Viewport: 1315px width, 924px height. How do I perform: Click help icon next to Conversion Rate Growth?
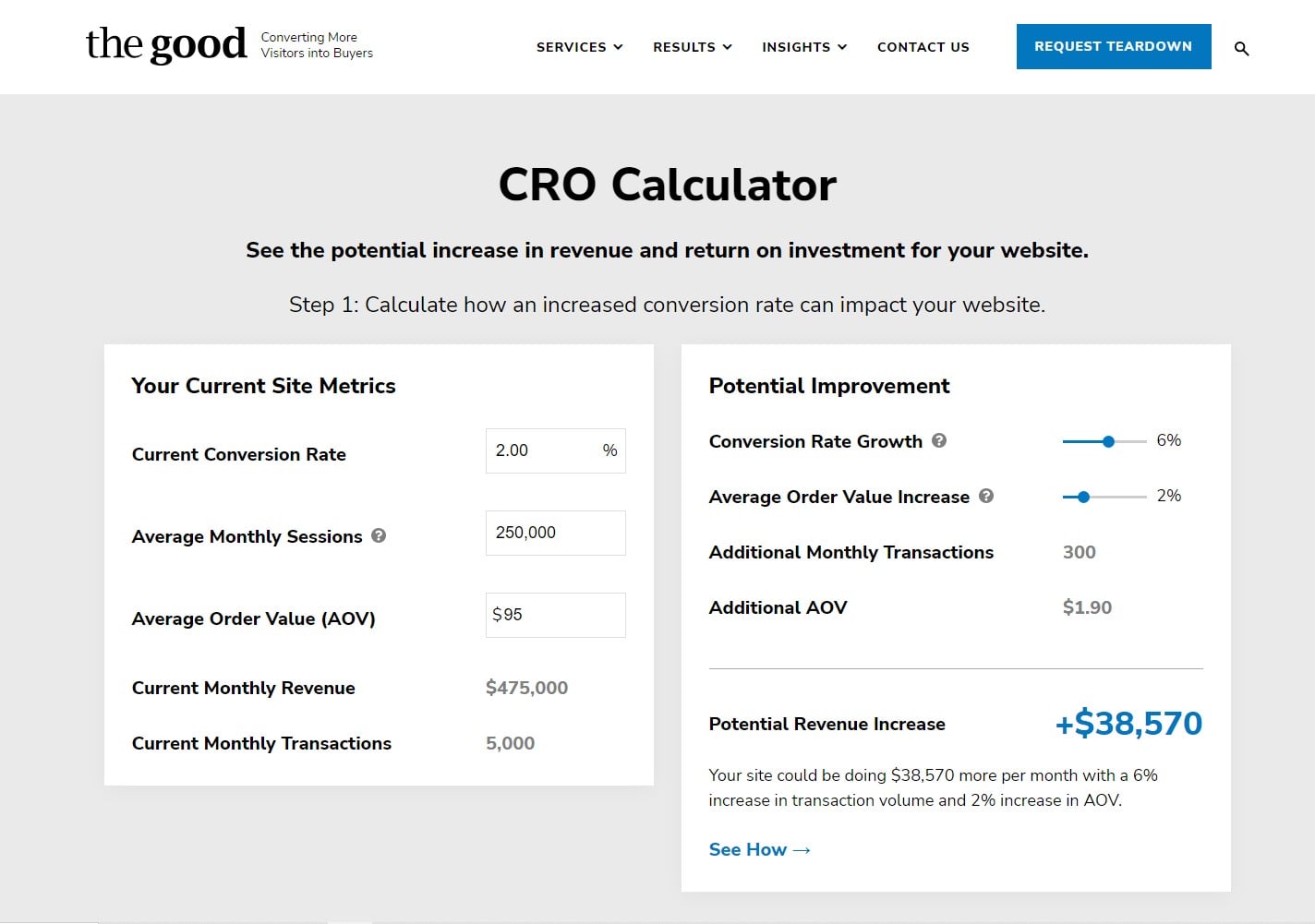[x=939, y=440]
